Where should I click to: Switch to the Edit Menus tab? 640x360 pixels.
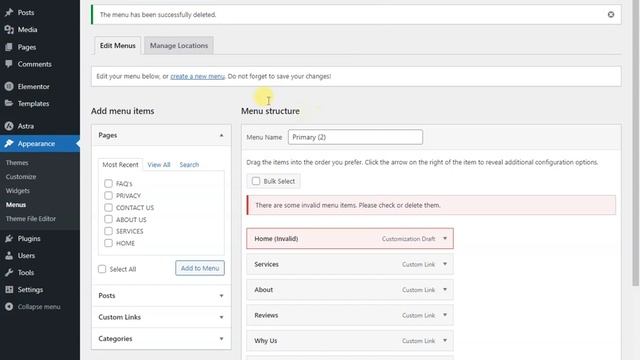click(118, 45)
